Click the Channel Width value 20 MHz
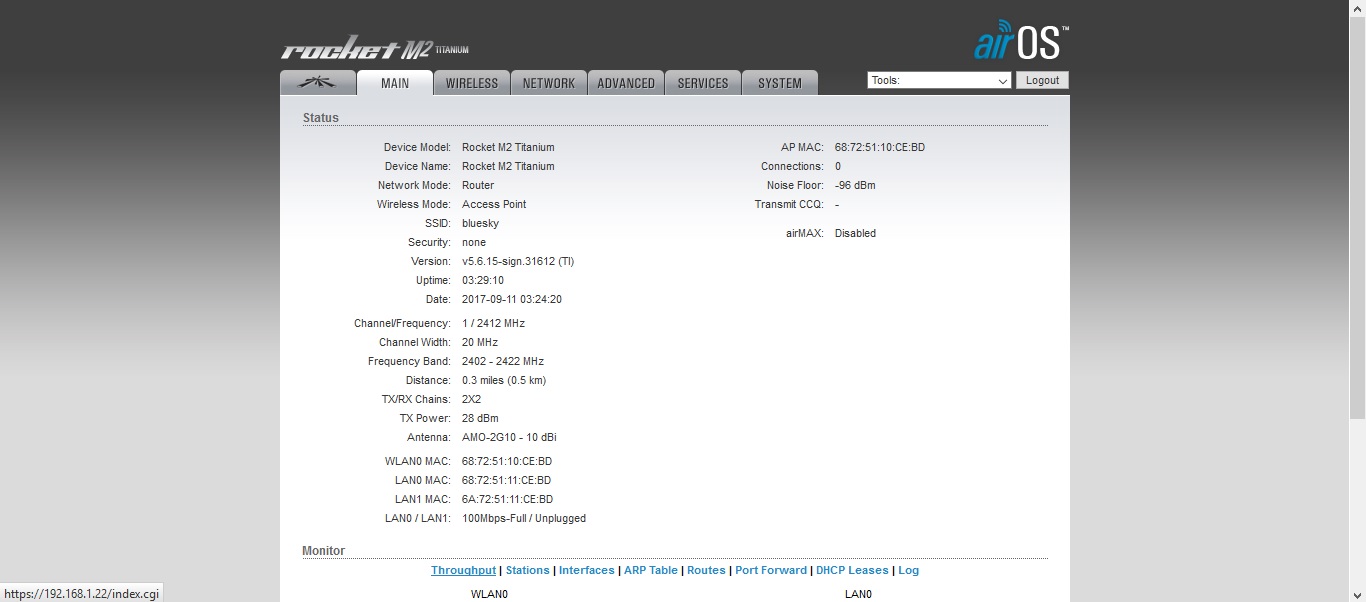The width and height of the screenshot is (1366, 602). pyautogui.click(x=480, y=342)
